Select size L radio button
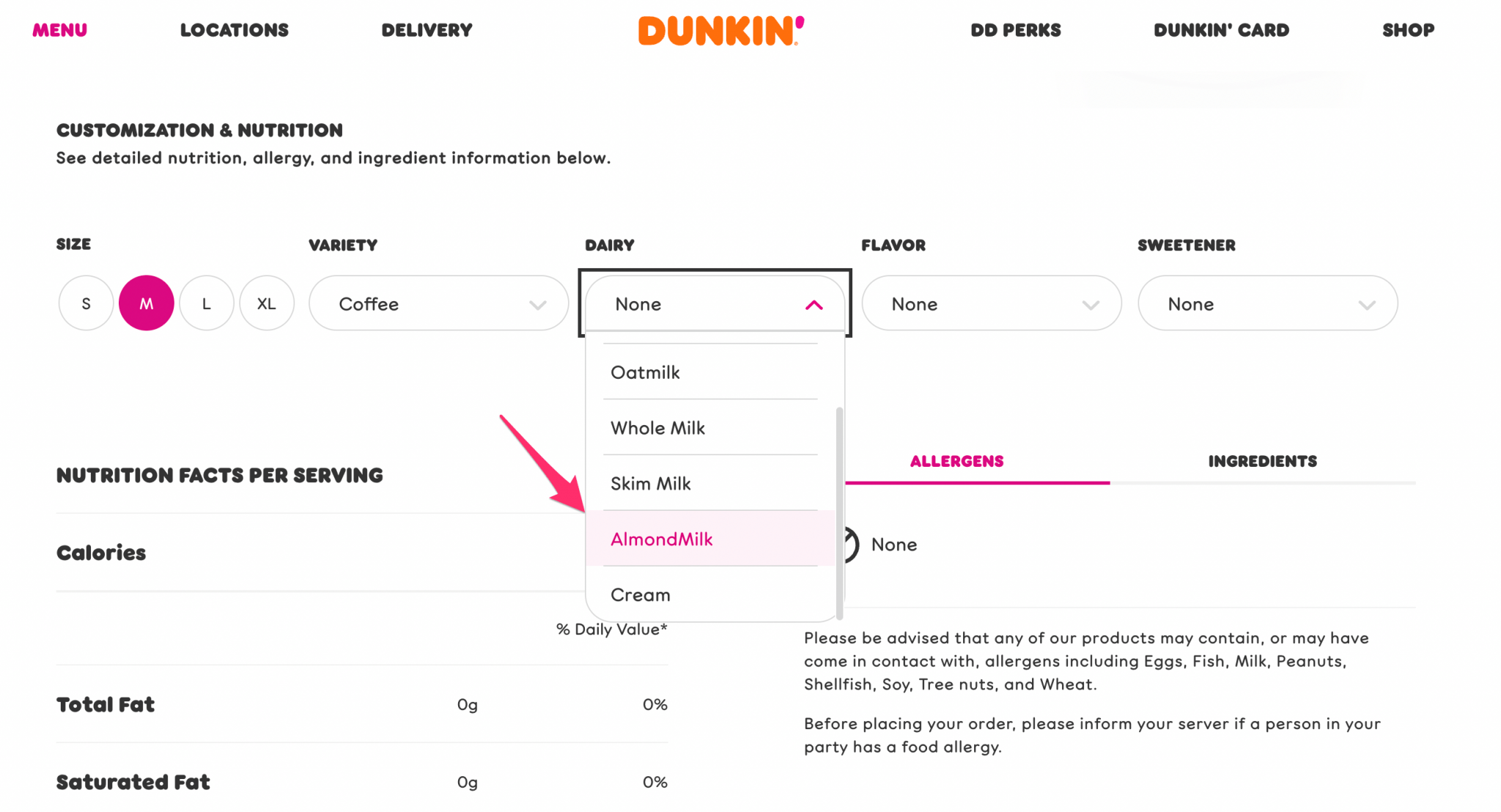This screenshot has width=1501, height=812. [206, 303]
